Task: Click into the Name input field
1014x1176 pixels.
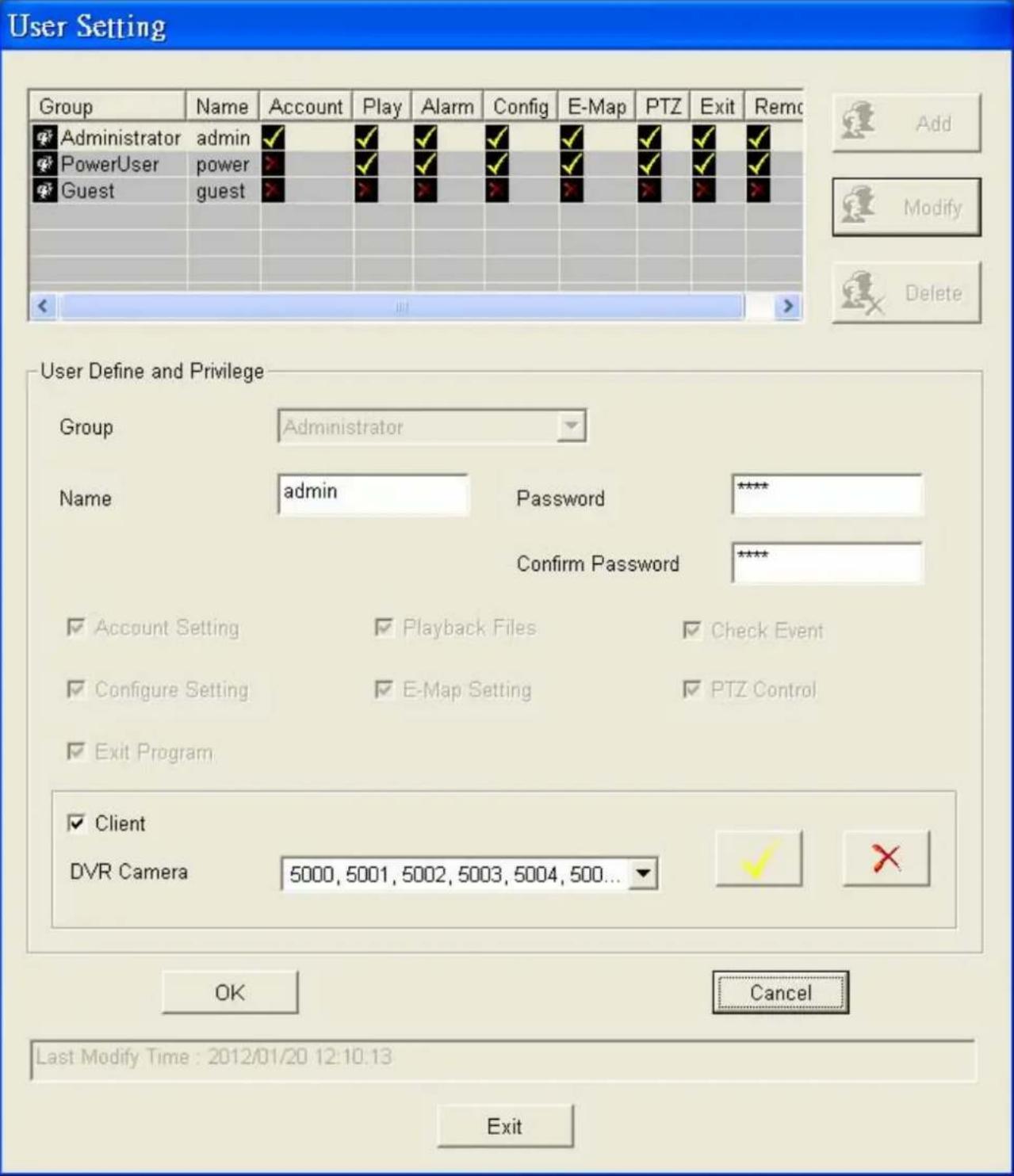Action: (373, 494)
